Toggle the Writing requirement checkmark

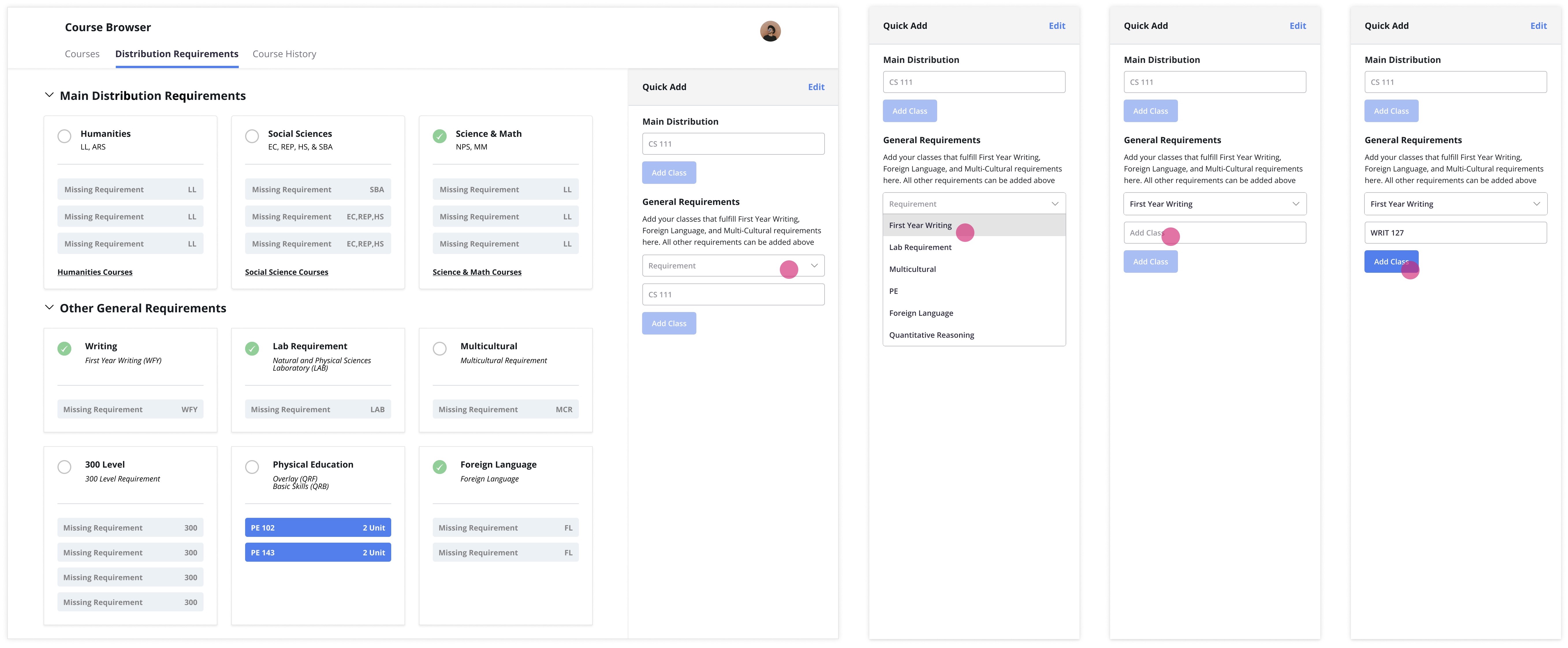(x=64, y=349)
